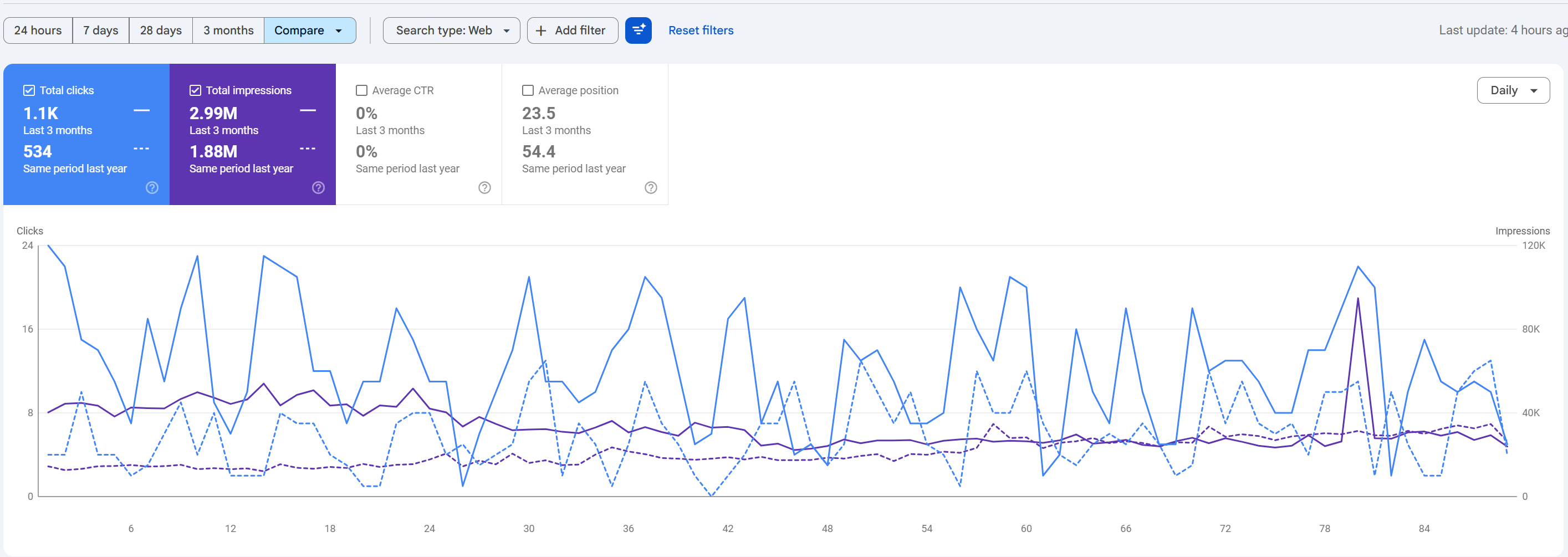Viewport: 1568px width, 557px height.
Task: Open help icon on Total impressions card
Action: 318,187
